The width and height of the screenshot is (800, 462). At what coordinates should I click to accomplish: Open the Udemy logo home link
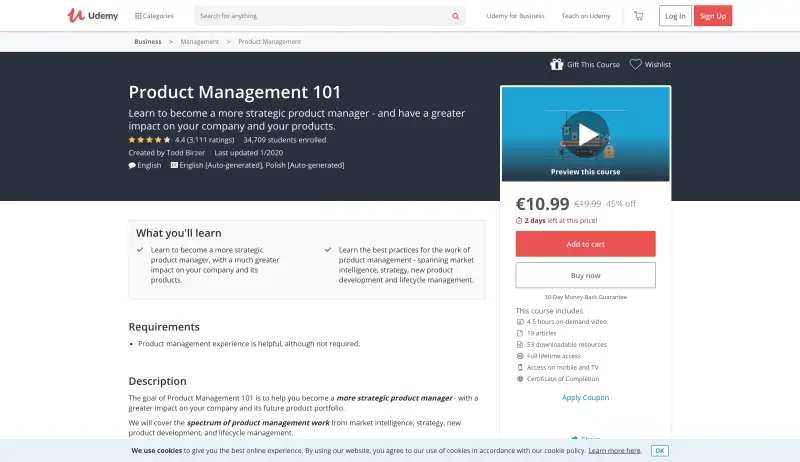92,15
